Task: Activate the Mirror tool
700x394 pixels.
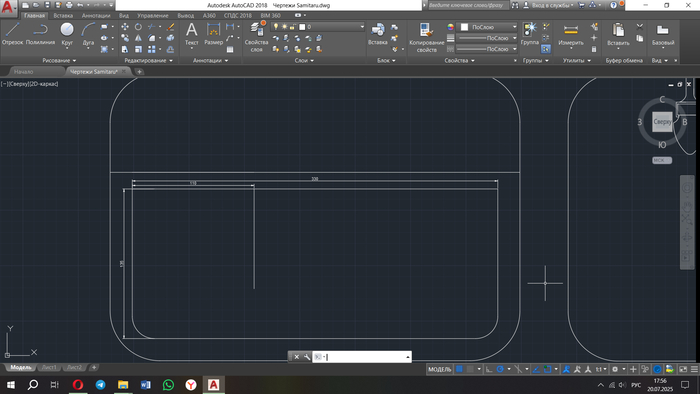Action: coord(138,38)
